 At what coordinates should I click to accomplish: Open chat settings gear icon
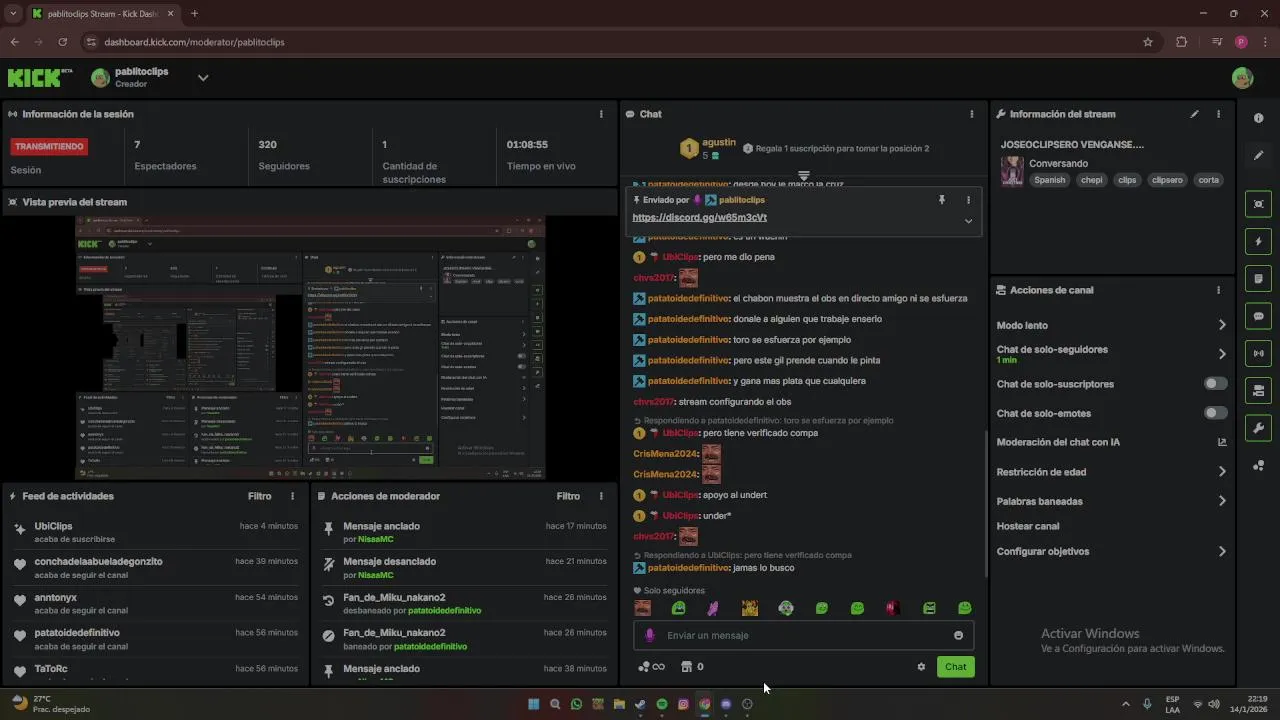pos(921,667)
